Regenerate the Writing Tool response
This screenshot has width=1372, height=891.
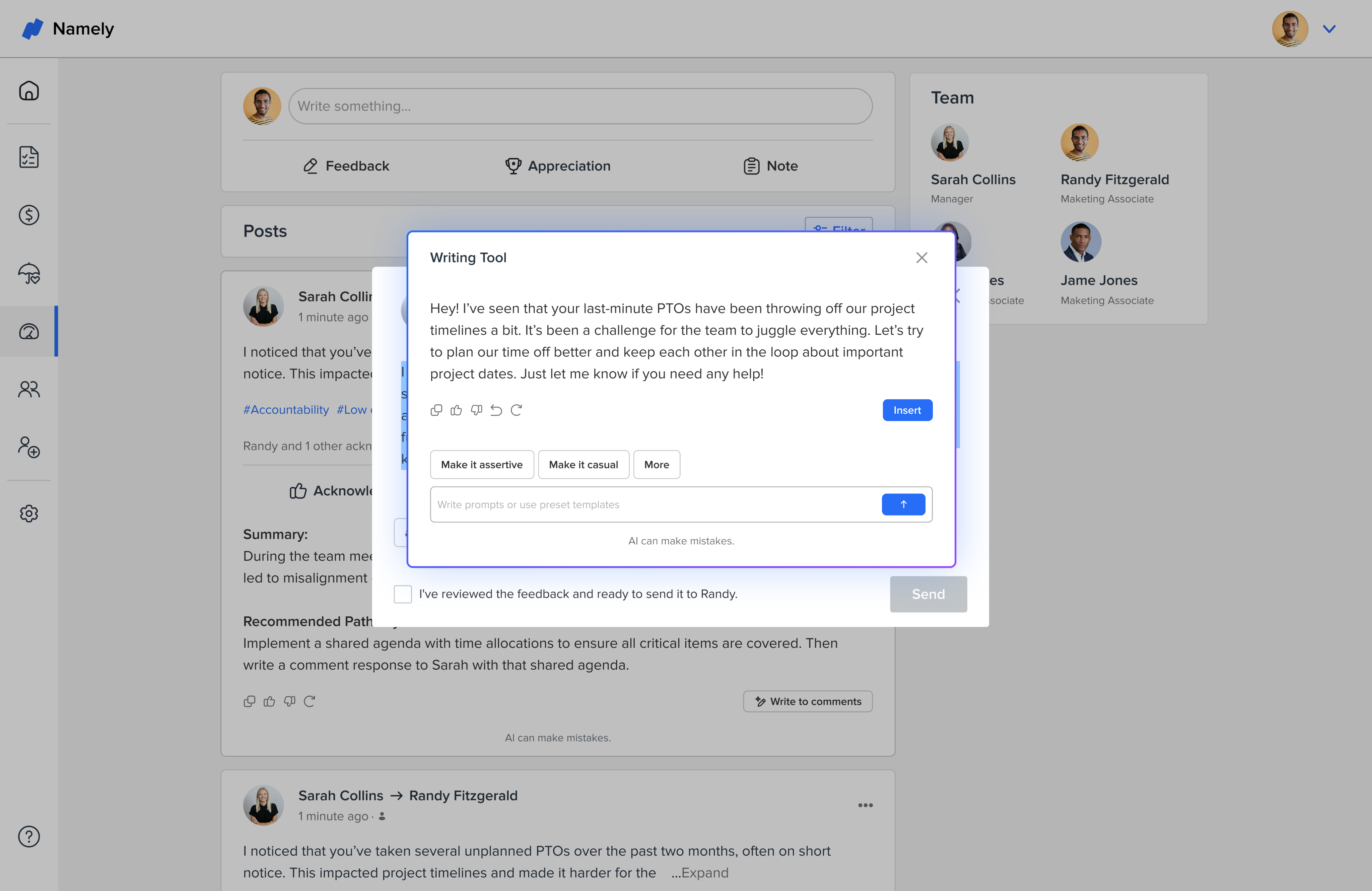point(516,410)
